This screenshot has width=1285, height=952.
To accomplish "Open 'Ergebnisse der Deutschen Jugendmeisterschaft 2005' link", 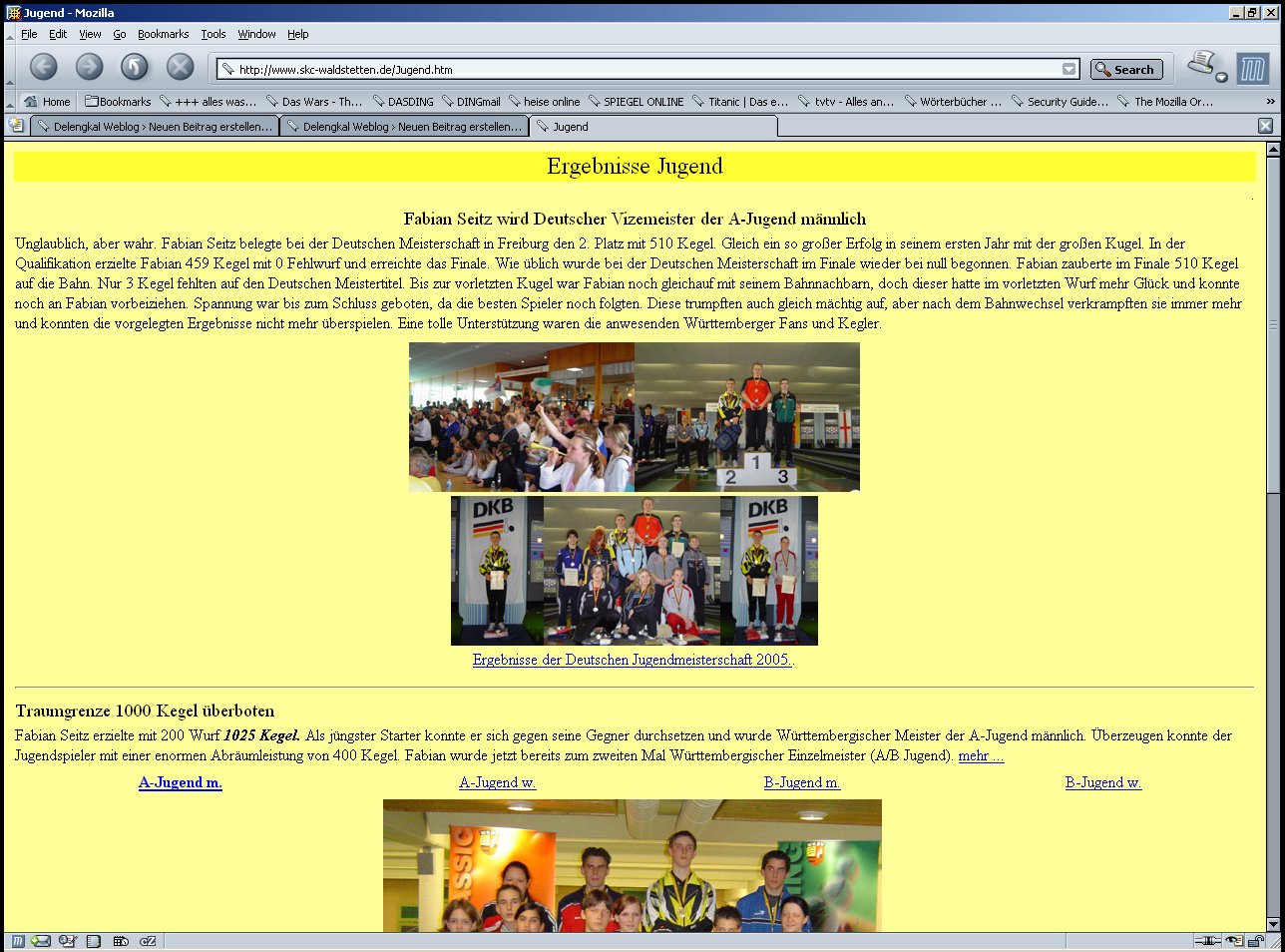I will click(633, 660).
